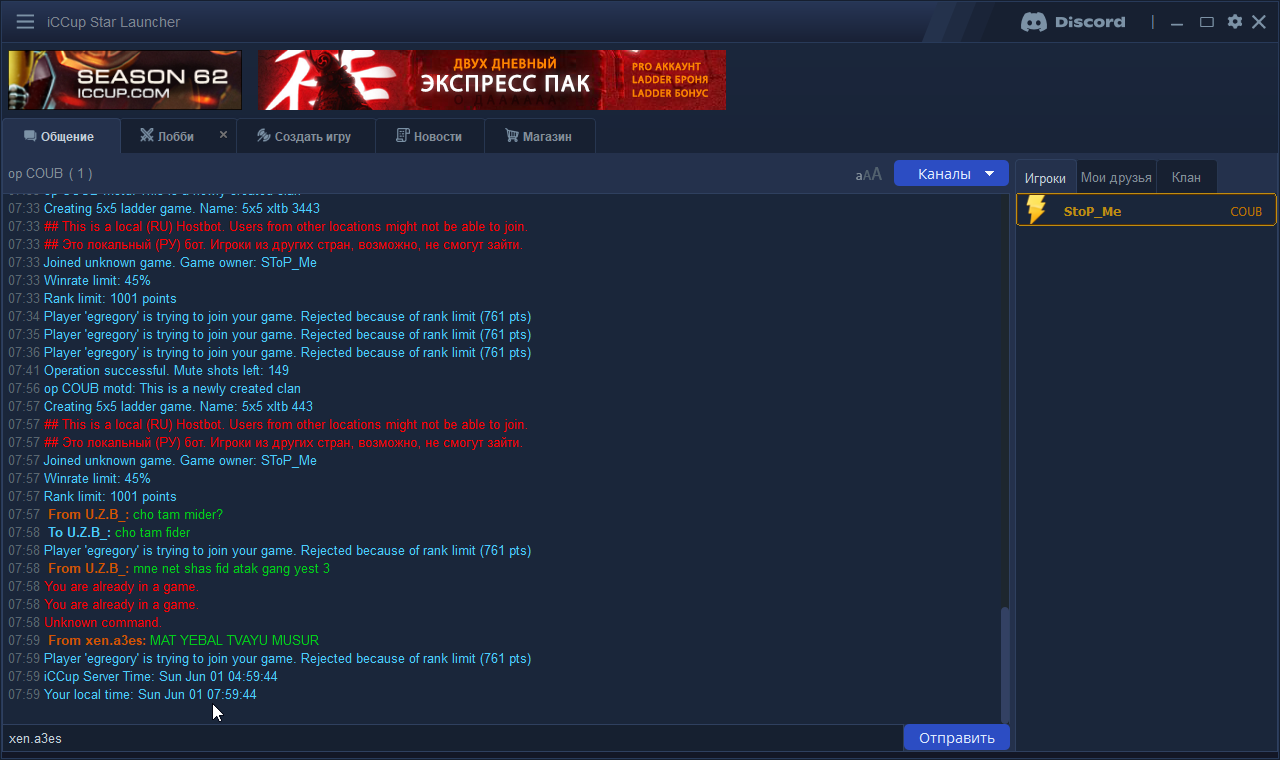Click the Экспресс Пак promo banner

492,80
